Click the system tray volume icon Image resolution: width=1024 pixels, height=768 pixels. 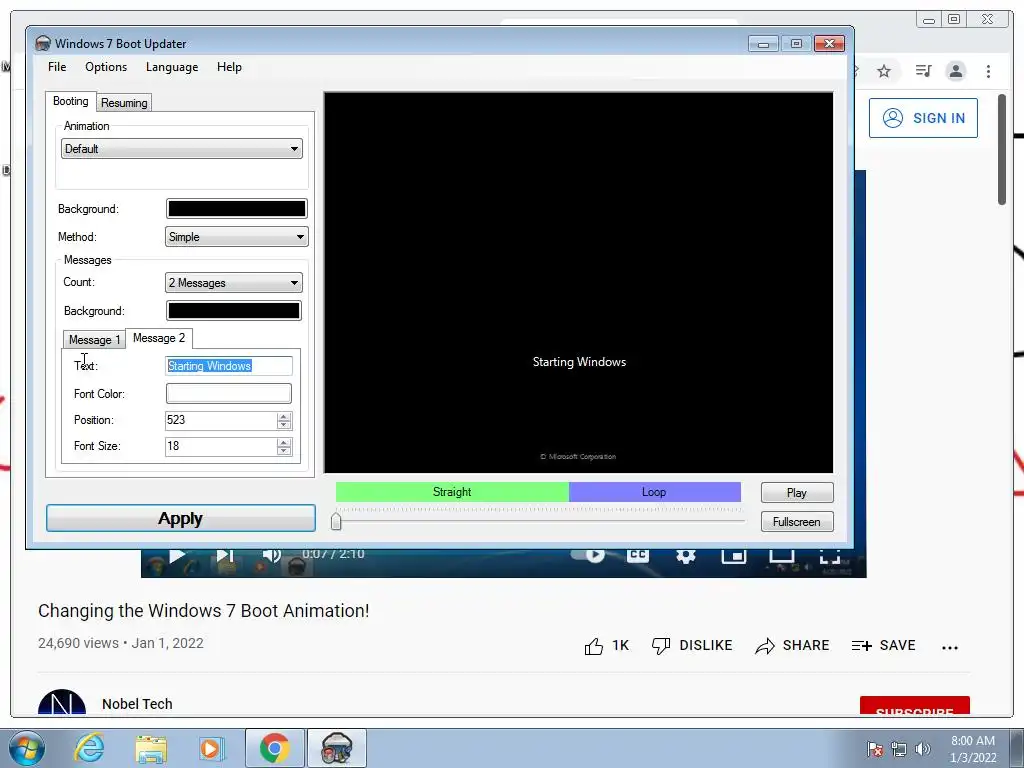pos(923,748)
